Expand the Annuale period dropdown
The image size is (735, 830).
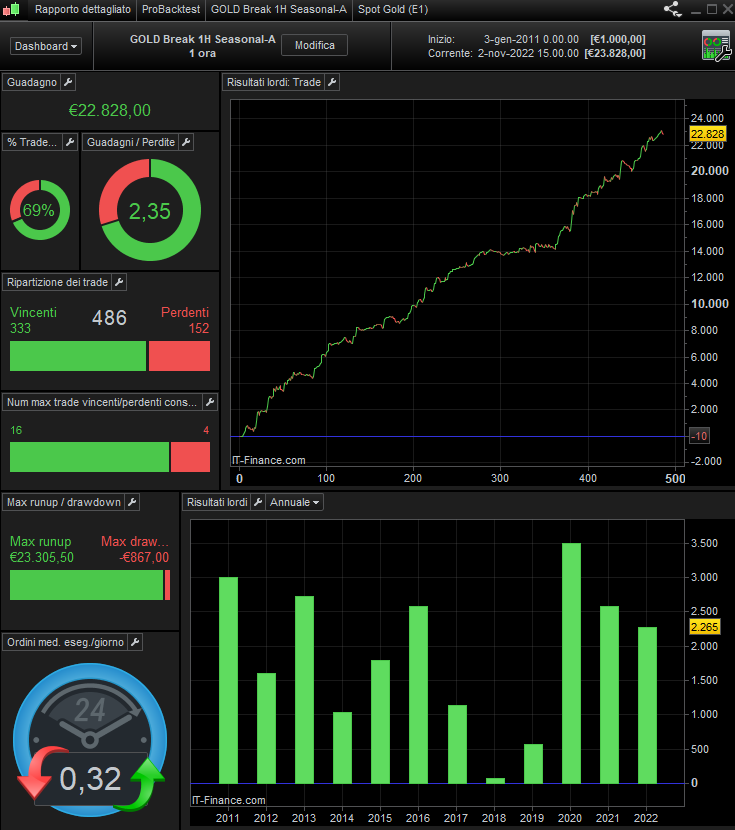click(x=294, y=502)
